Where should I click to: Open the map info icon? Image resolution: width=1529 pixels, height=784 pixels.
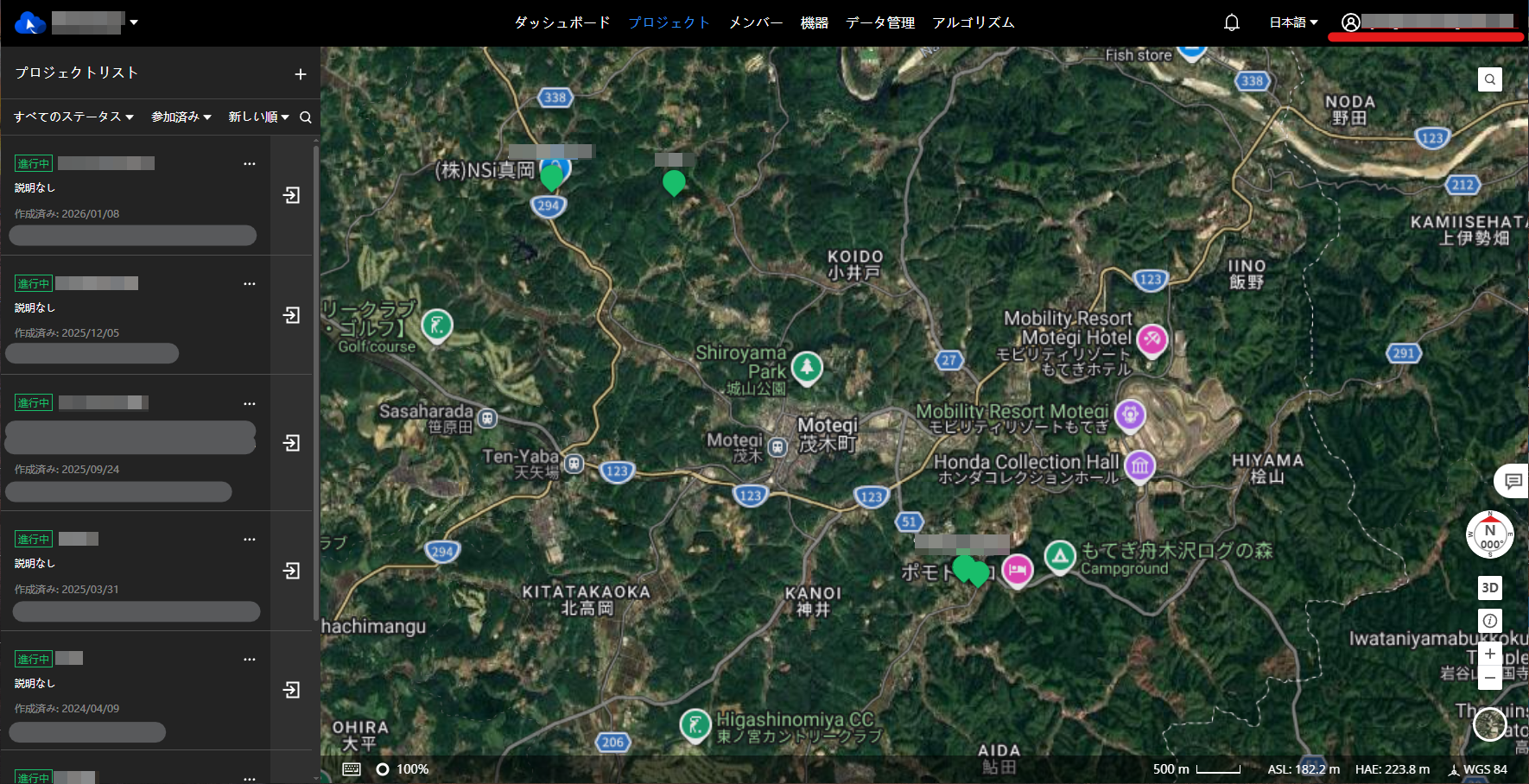tap(1489, 621)
